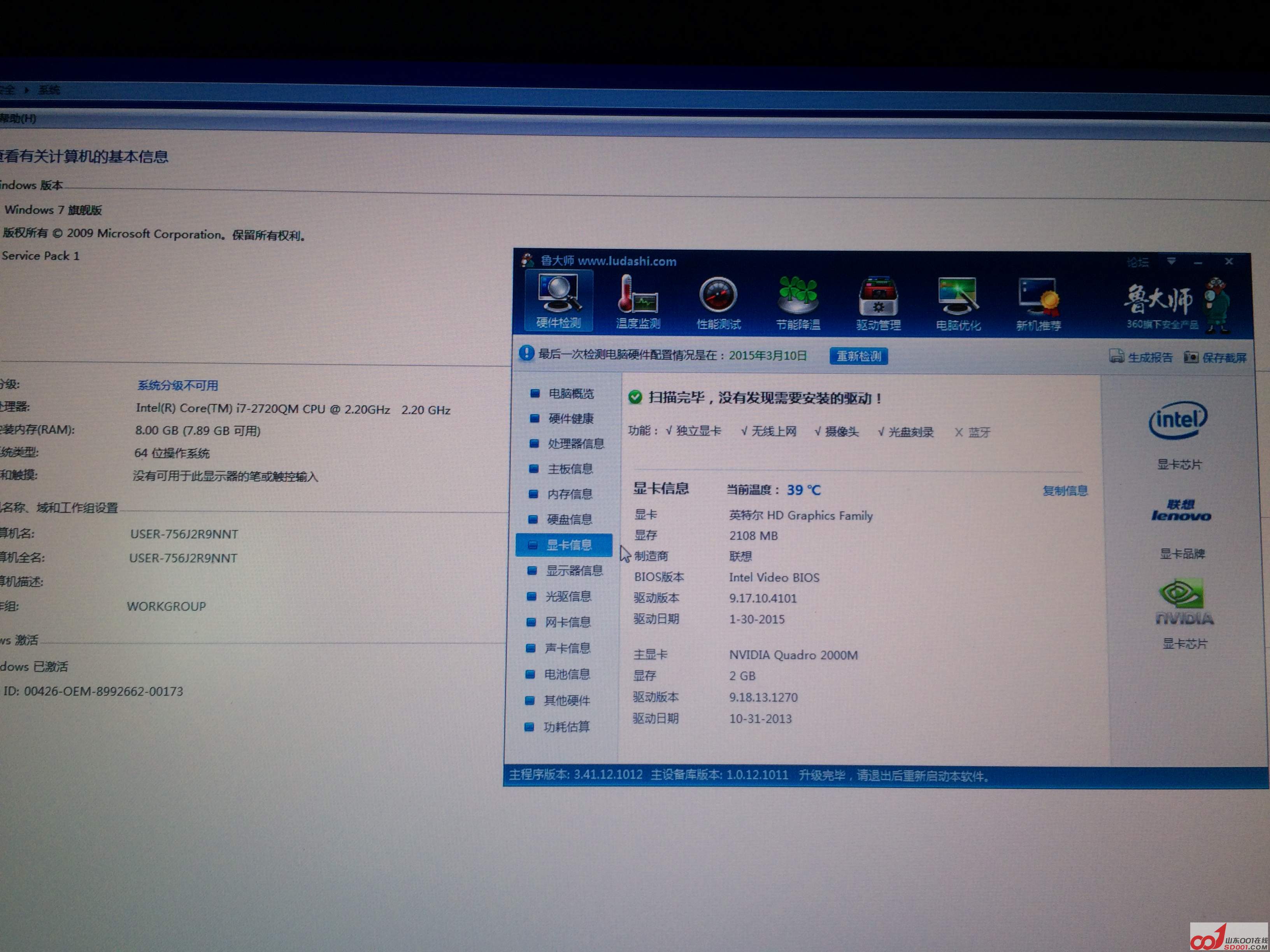Click product ID 00426-OEM-8992662-00173
This screenshot has width=1270, height=952.
click(103, 691)
